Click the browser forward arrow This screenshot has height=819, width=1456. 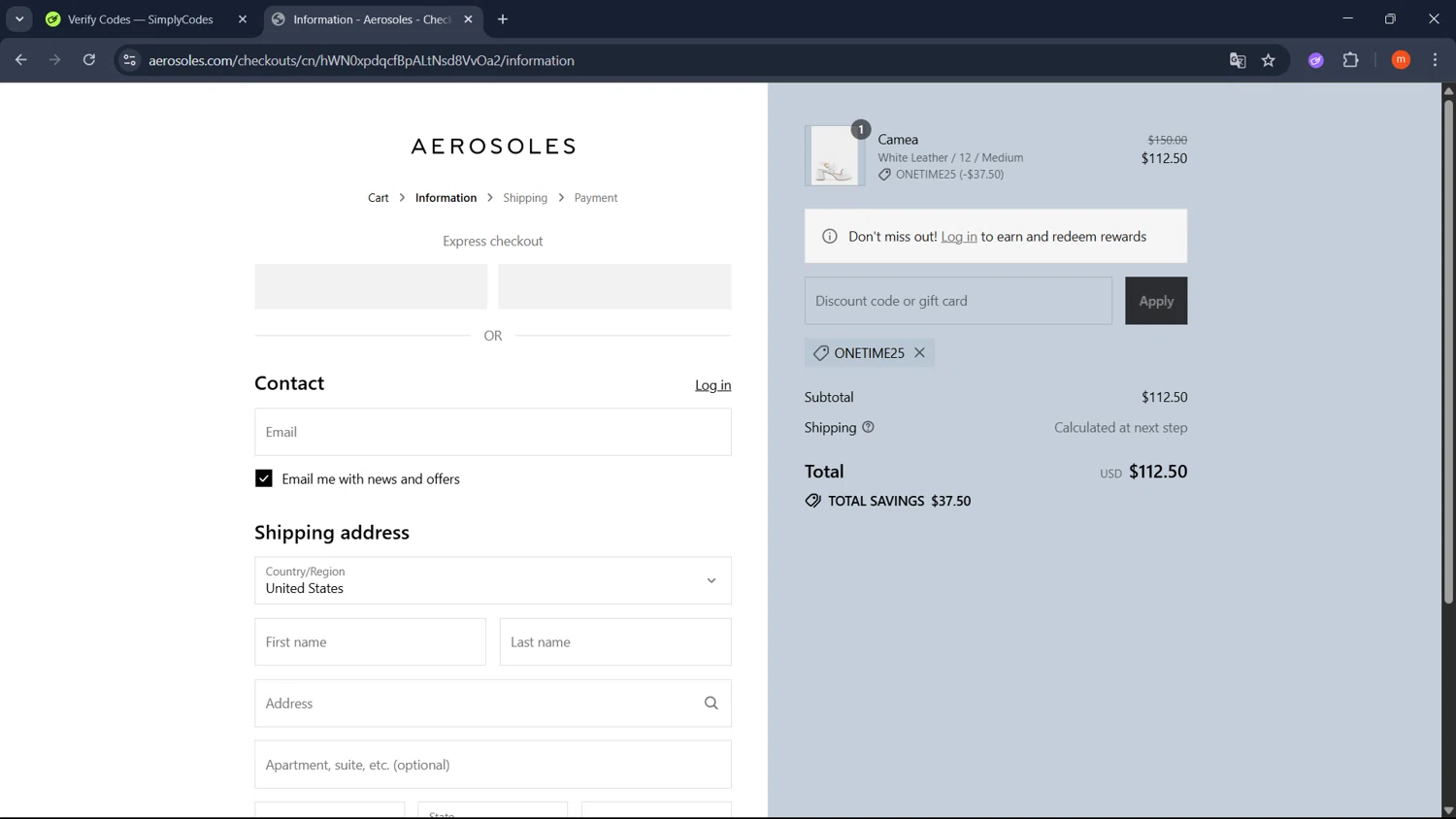54,60
